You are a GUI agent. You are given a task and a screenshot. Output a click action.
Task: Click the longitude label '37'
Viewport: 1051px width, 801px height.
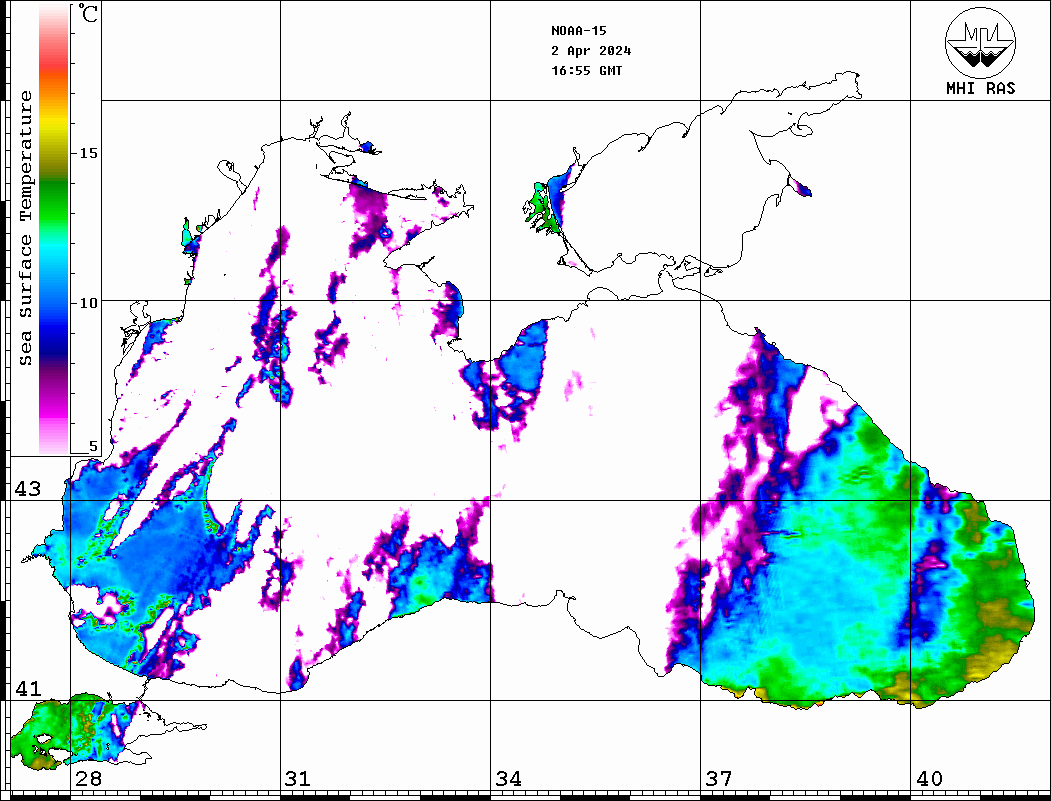coord(719,779)
